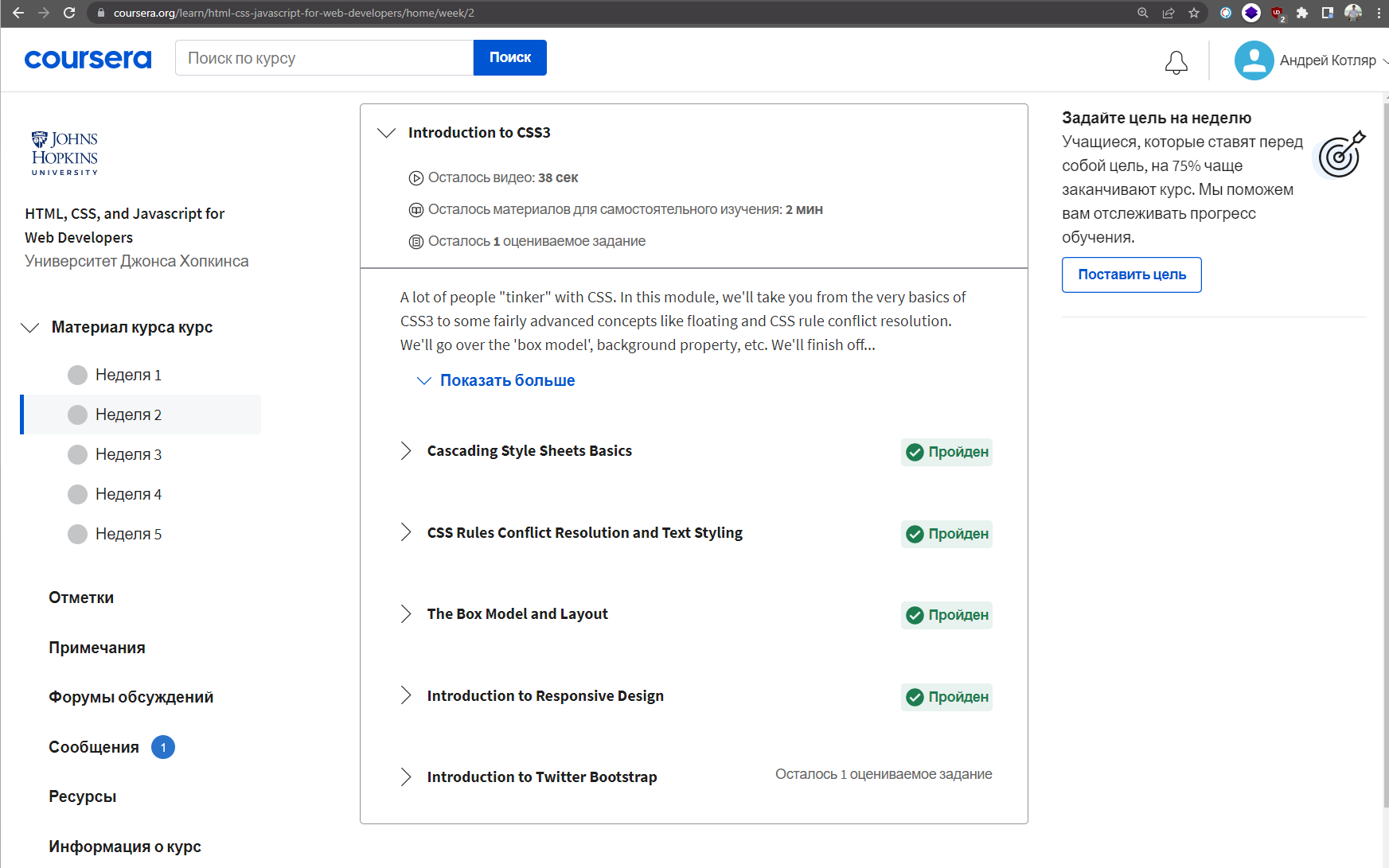The height and width of the screenshot is (868, 1389).
Task: Expand Cascading Style Sheets Basics lesson
Action: (x=406, y=451)
